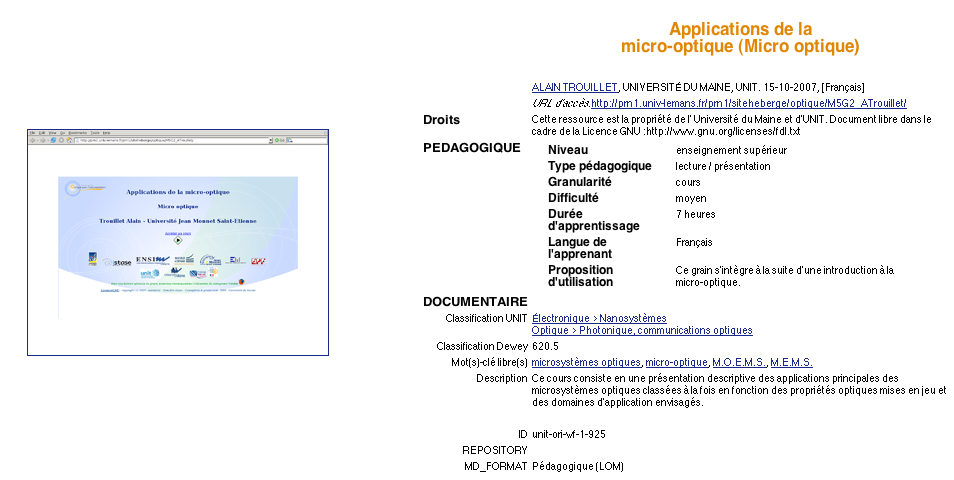Select the Niveau value enseignement supérieur
Image resolution: width=954 pixels, height=480 pixels.
click(731, 150)
